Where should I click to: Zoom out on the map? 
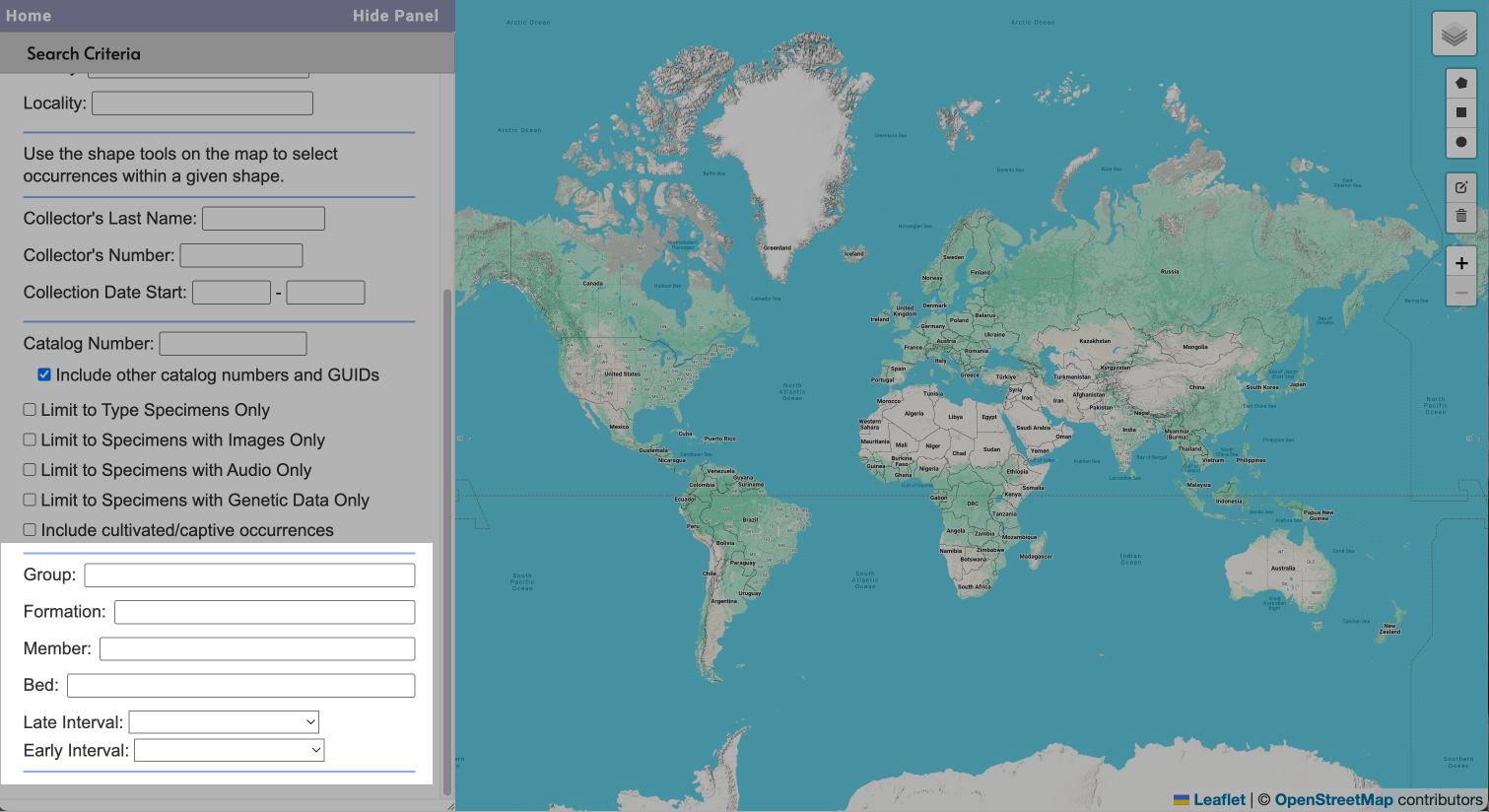pos(1460,292)
